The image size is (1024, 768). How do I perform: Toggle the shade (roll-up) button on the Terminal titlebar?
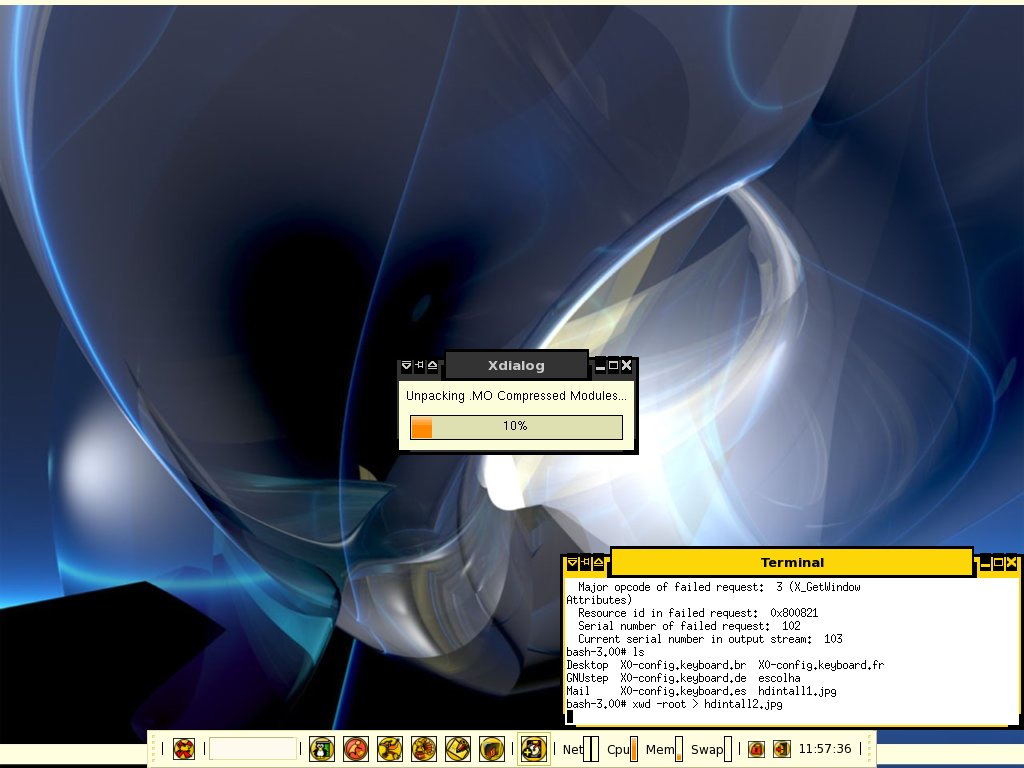point(598,562)
